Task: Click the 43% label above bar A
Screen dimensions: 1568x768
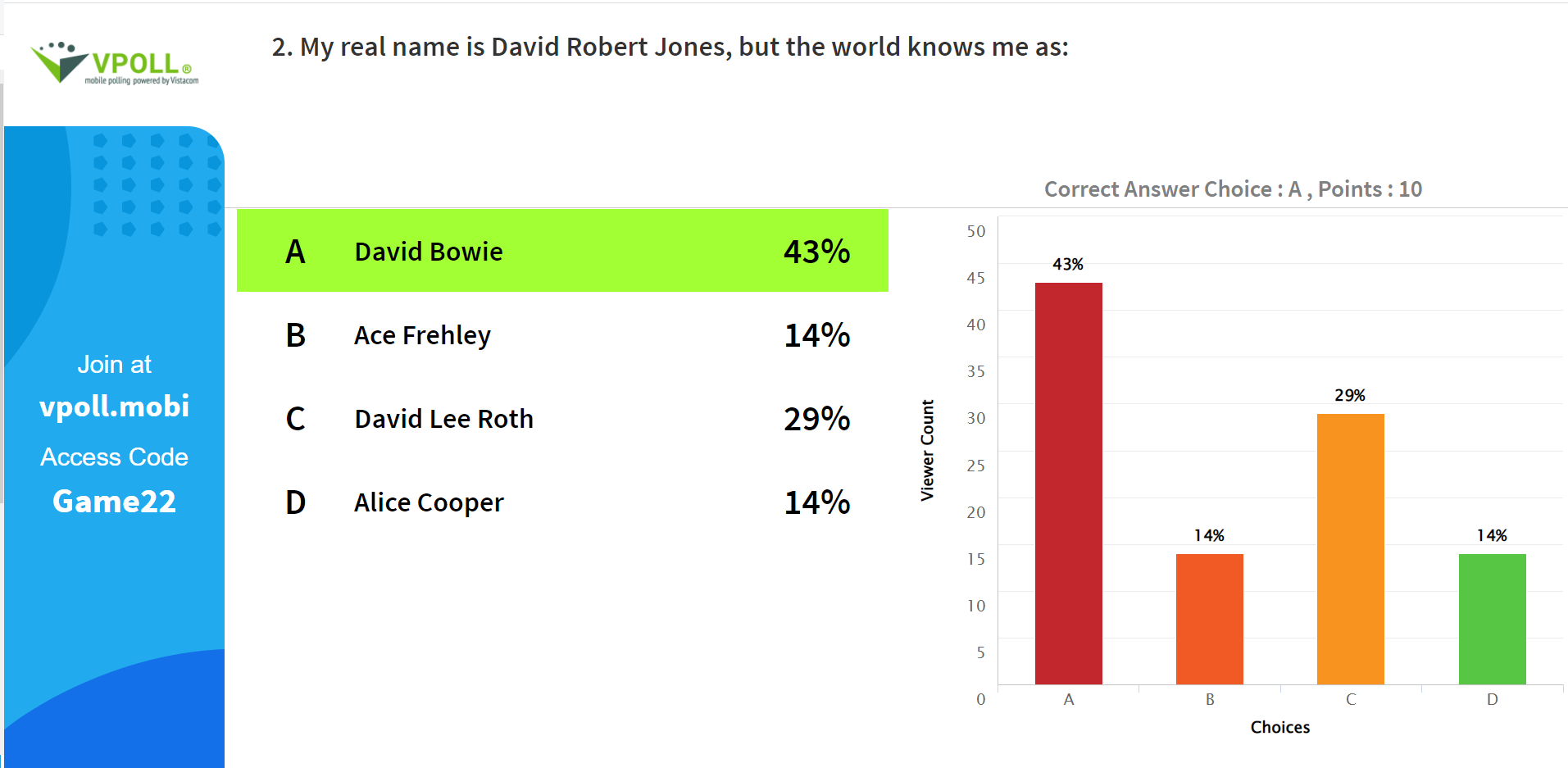Action: [x=1068, y=264]
